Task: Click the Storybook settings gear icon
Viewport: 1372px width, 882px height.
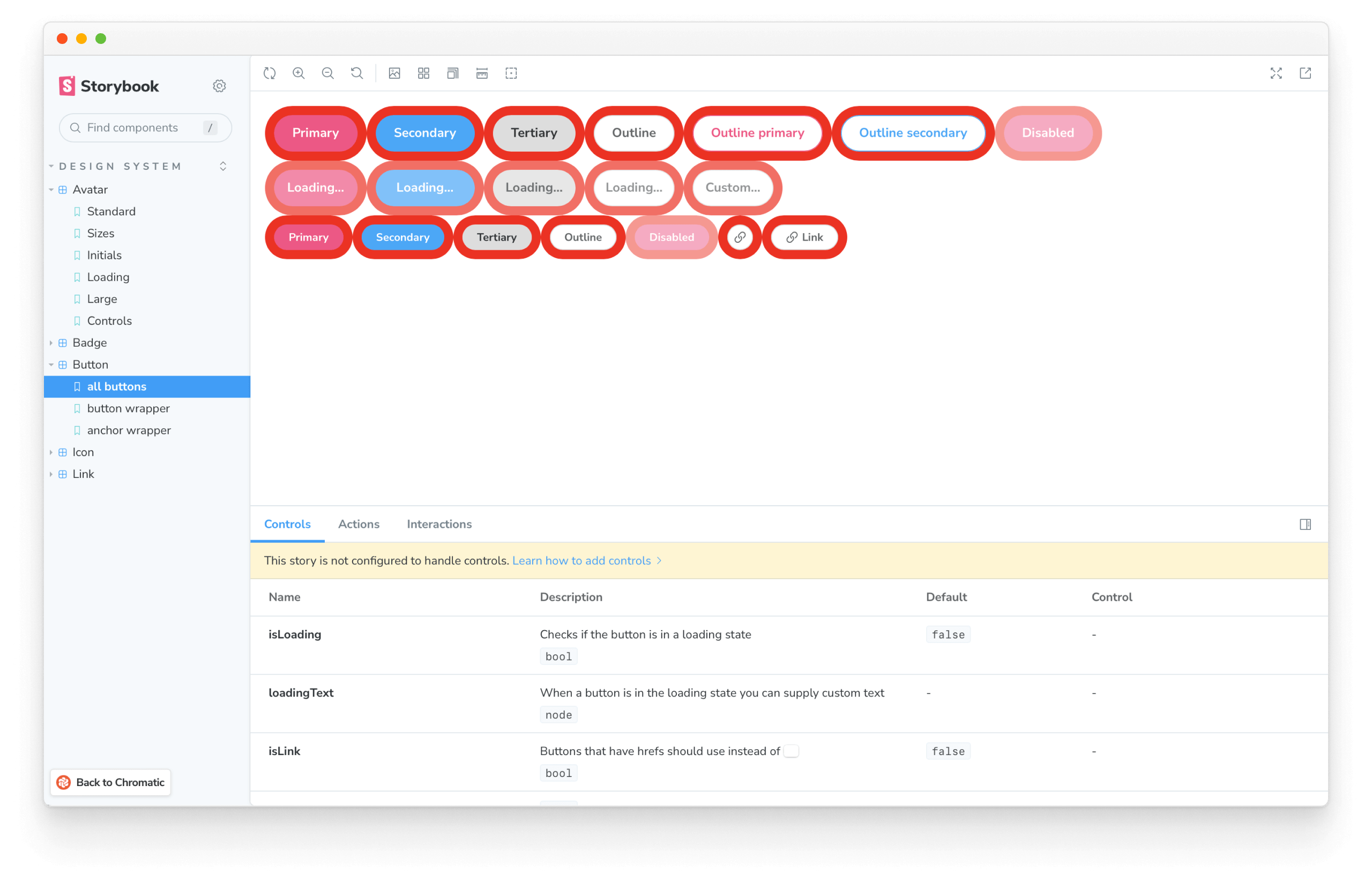Action: (x=219, y=86)
